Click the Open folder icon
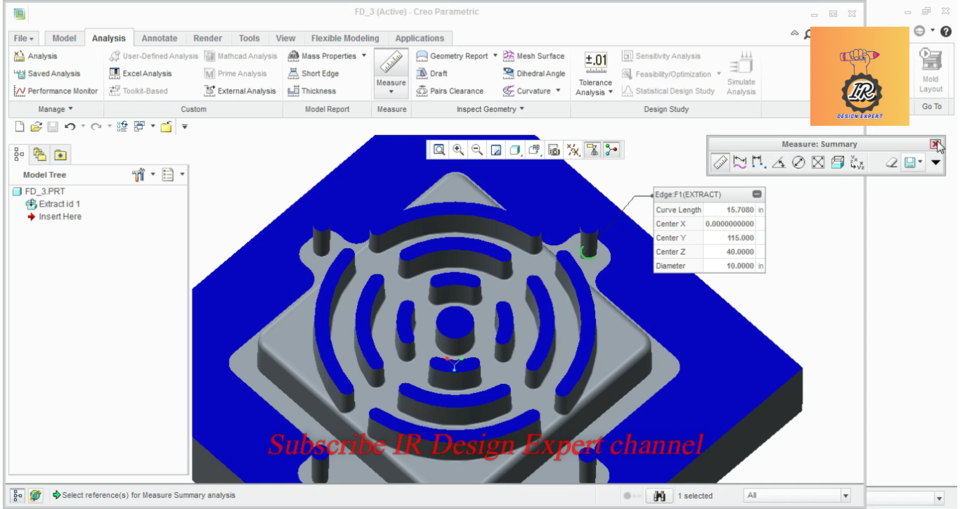This screenshot has width=960, height=509. click(36, 127)
